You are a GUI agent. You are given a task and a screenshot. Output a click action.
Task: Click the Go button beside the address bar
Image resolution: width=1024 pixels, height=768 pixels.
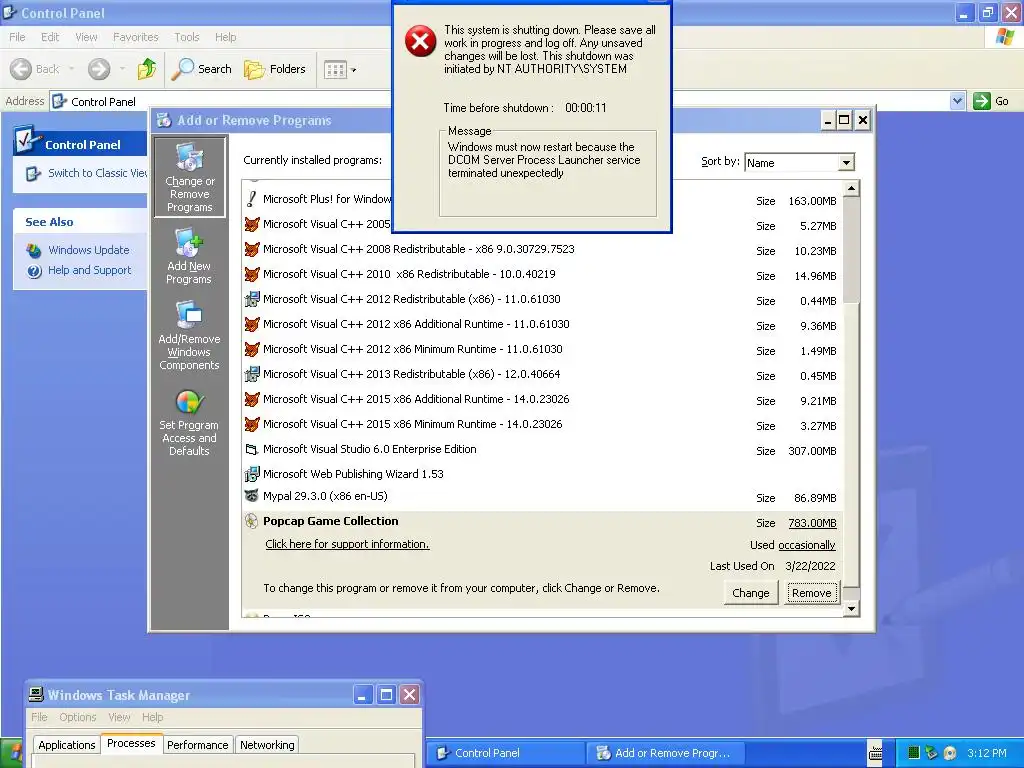tap(991, 101)
